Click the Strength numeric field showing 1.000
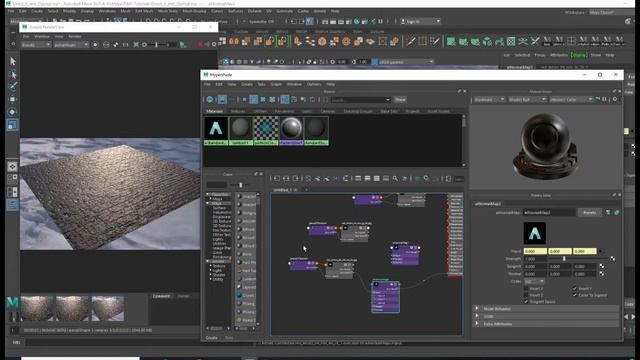 [x=535, y=259]
